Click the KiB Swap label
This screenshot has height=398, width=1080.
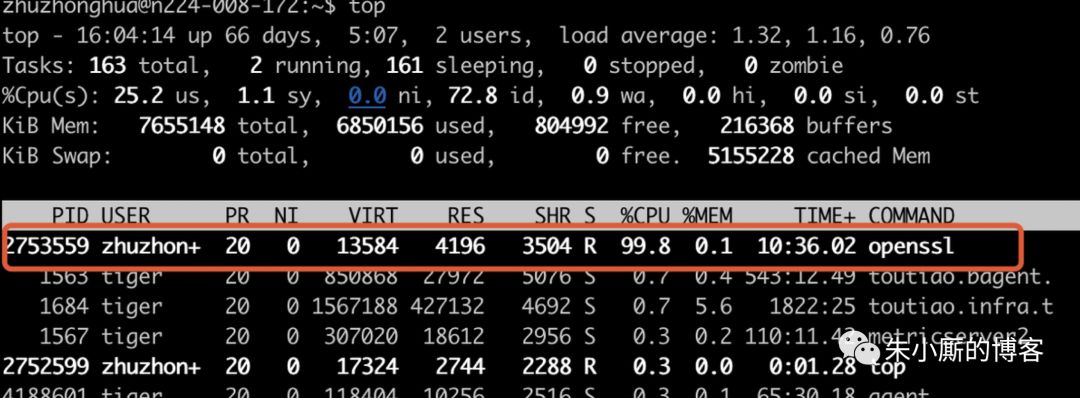point(56,156)
